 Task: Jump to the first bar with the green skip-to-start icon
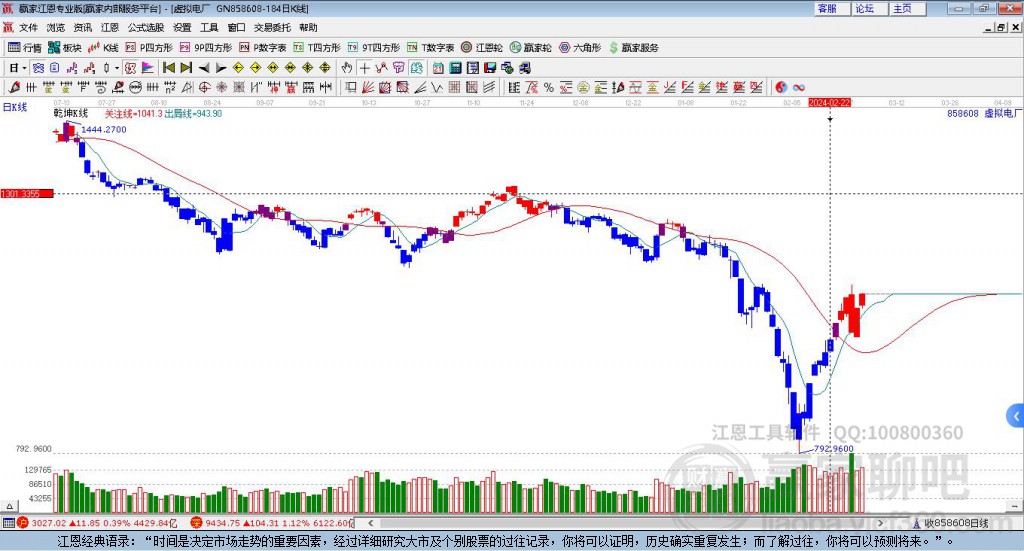(168, 68)
